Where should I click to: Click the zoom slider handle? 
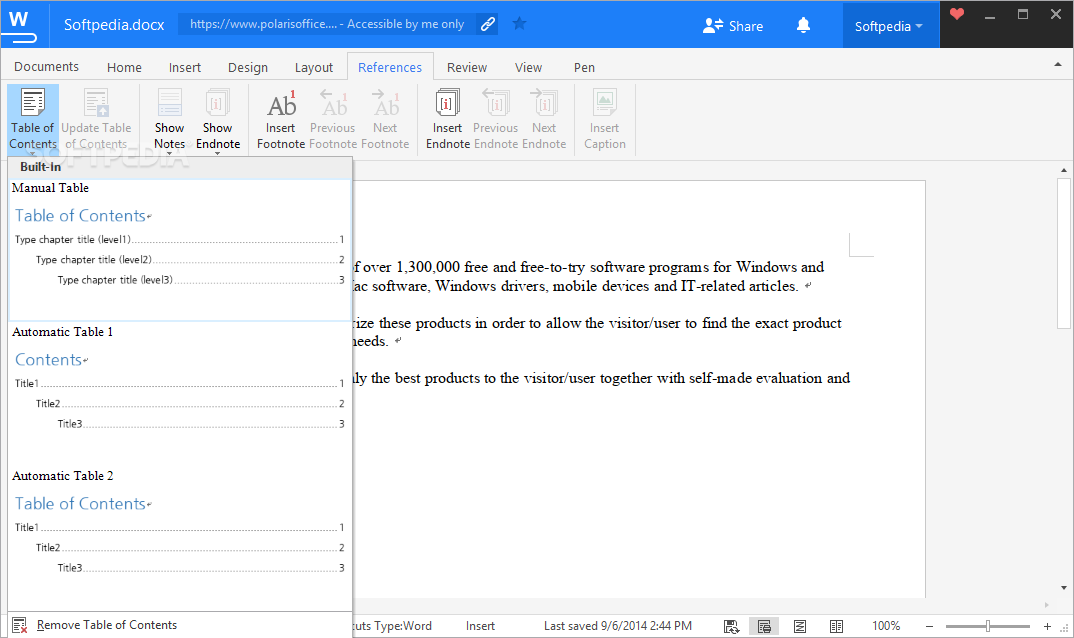[988, 626]
